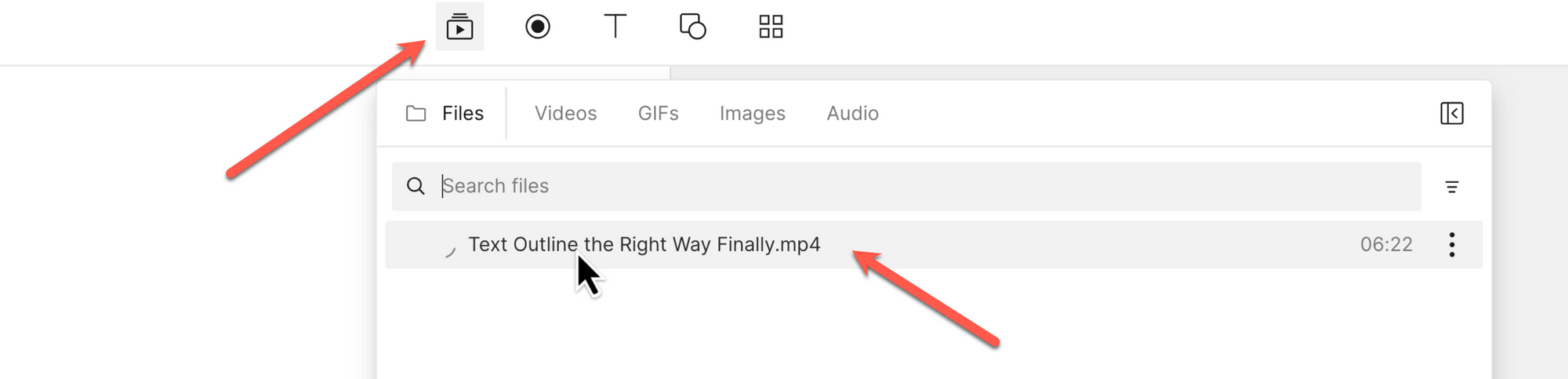Click the loading spinner beside the file
Image resolution: width=1568 pixels, height=379 pixels.
pyautogui.click(x=449, y=251)
